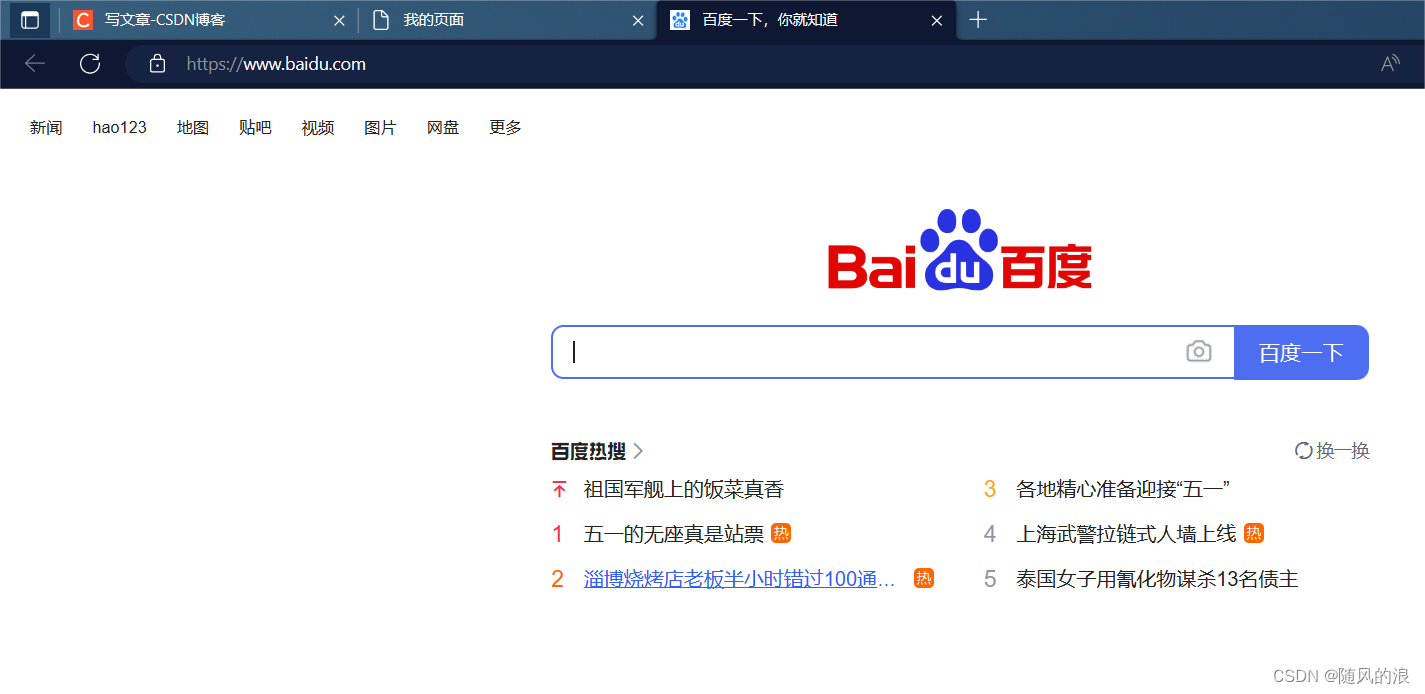1425x694 pixels.
Task: Click the address bar URL
Action: pyautogui.click(x=276, y=64)
